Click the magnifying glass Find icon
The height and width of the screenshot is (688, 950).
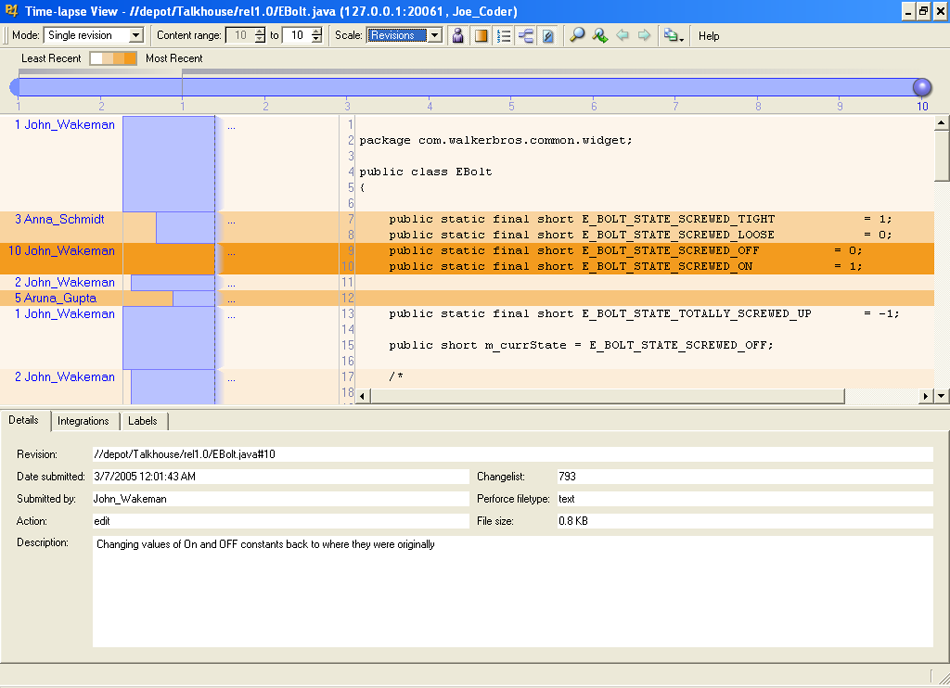pyautogui.click(x=577, y=36)
